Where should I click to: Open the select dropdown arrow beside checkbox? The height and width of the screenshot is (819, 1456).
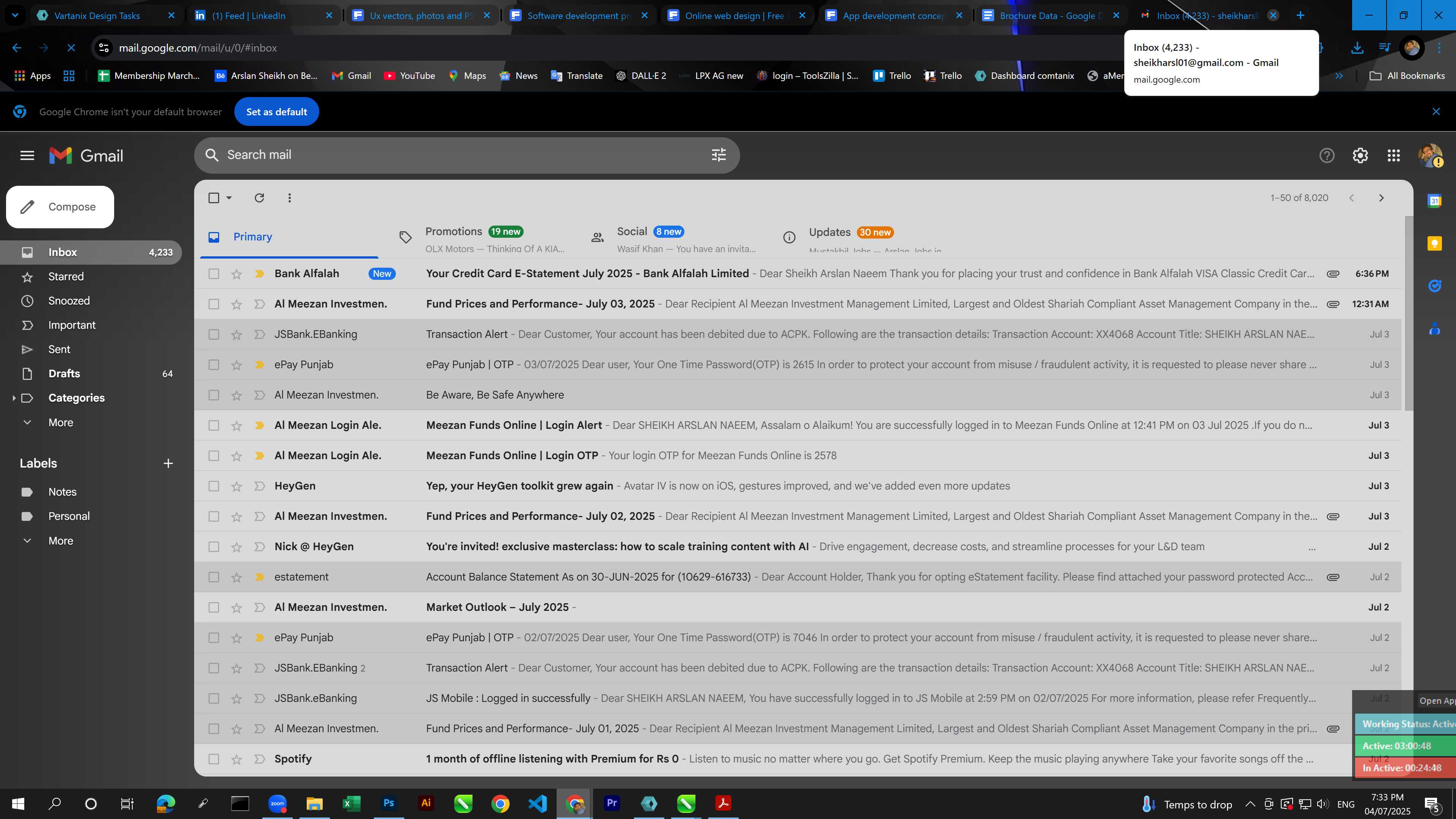pyautogui.click(x=229, y=198)
